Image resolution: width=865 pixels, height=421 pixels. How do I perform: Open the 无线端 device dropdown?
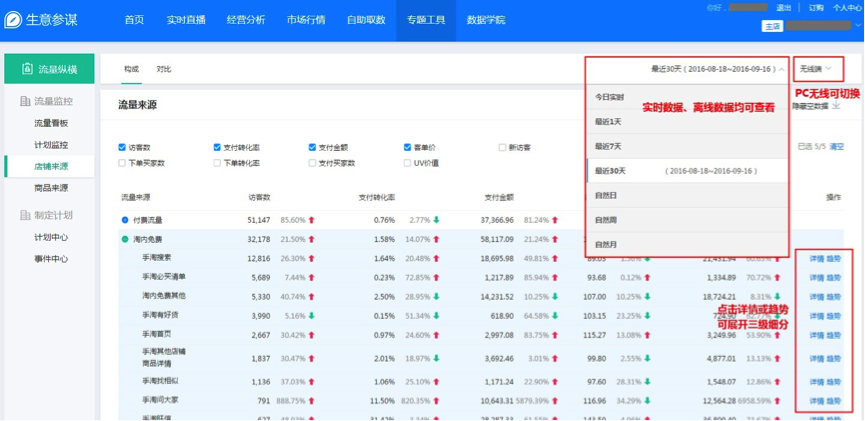click(x=816, y=69)
